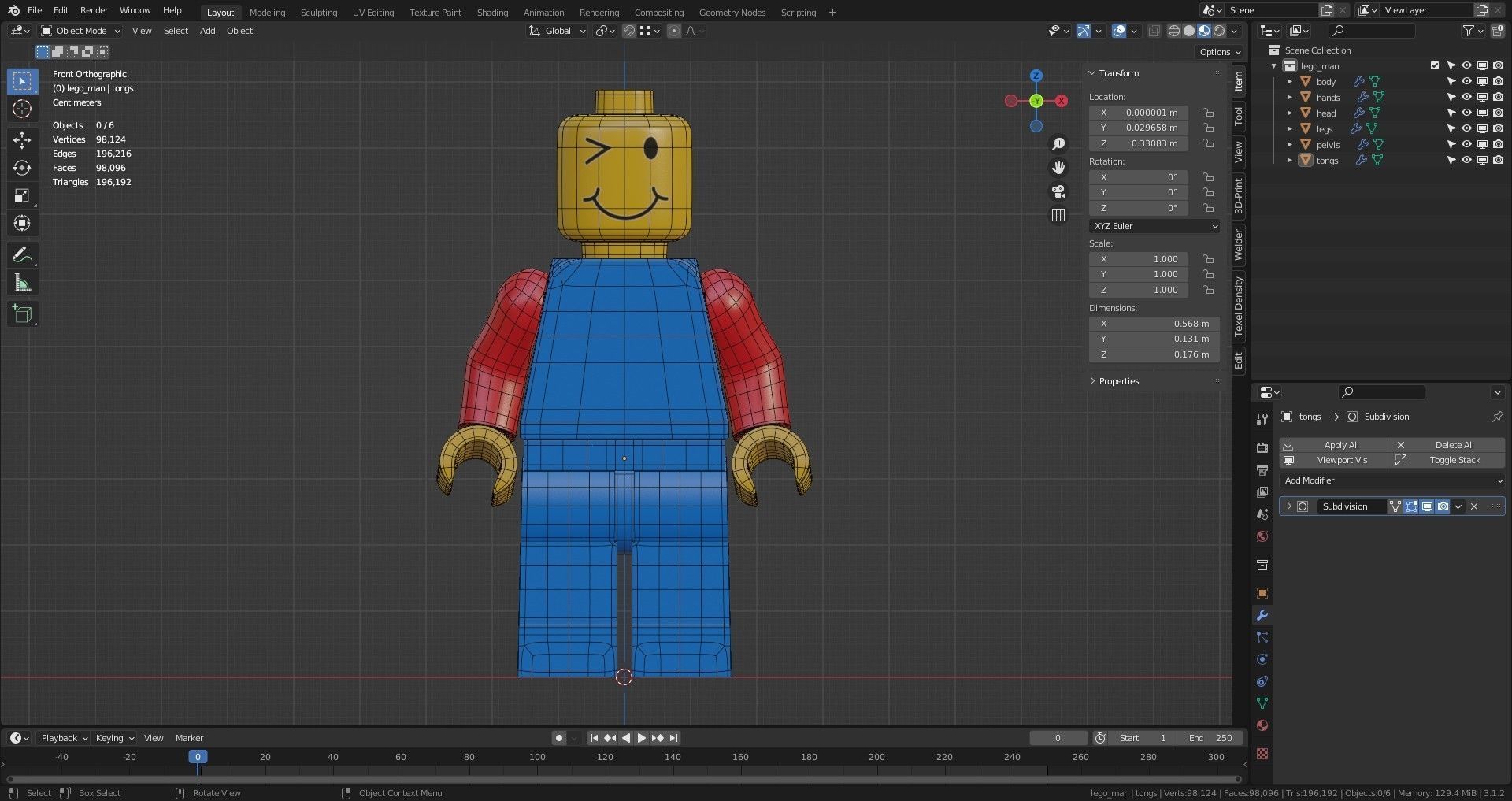Open the Tool sidebar tab

[1239, 116]
